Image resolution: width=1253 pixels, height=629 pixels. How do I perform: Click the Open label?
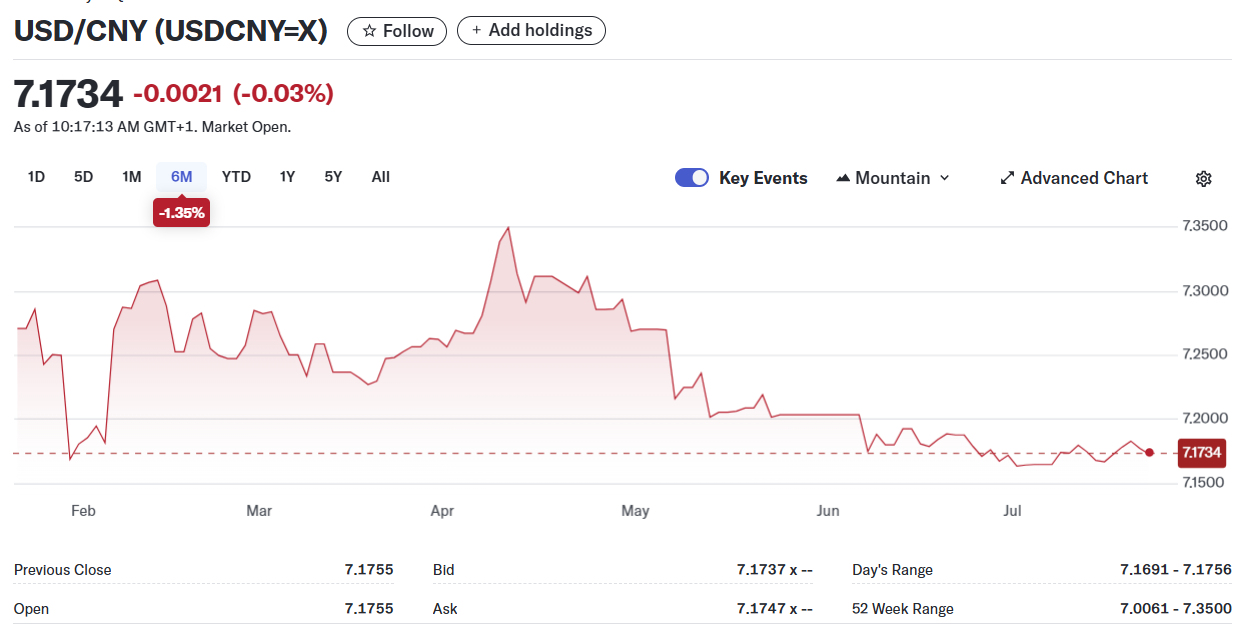[31, 609]
